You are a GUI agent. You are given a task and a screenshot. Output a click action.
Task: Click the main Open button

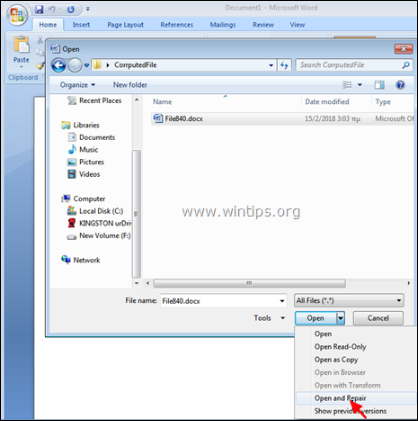315,318
